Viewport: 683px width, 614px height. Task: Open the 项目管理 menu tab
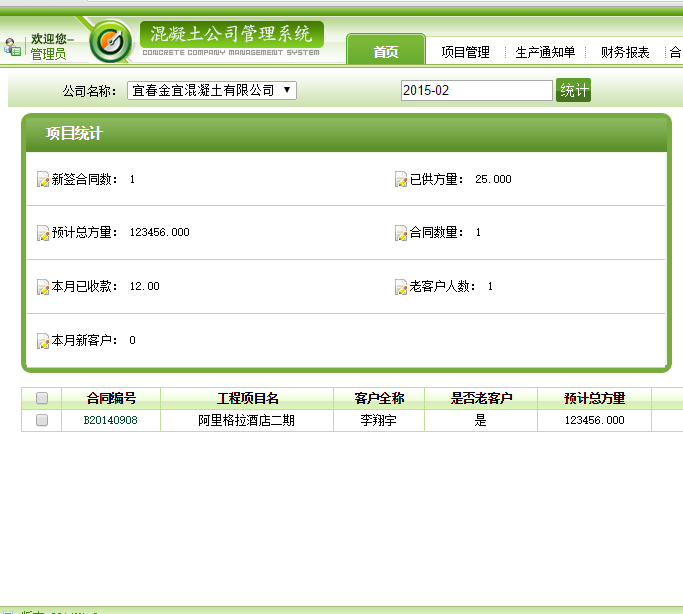click(465, 52)
